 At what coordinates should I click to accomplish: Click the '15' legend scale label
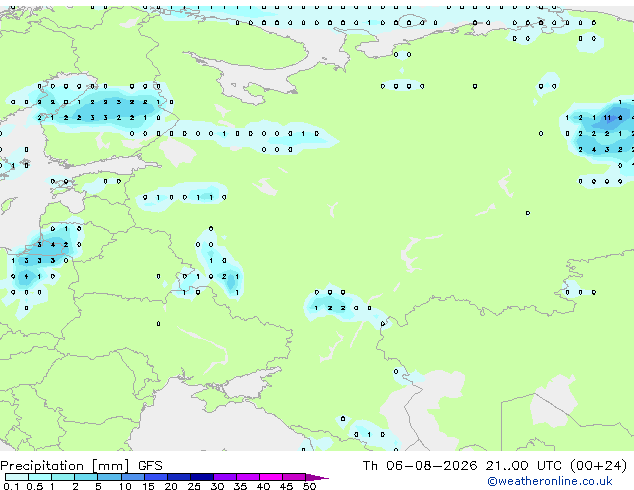click(x=148, y=486)
